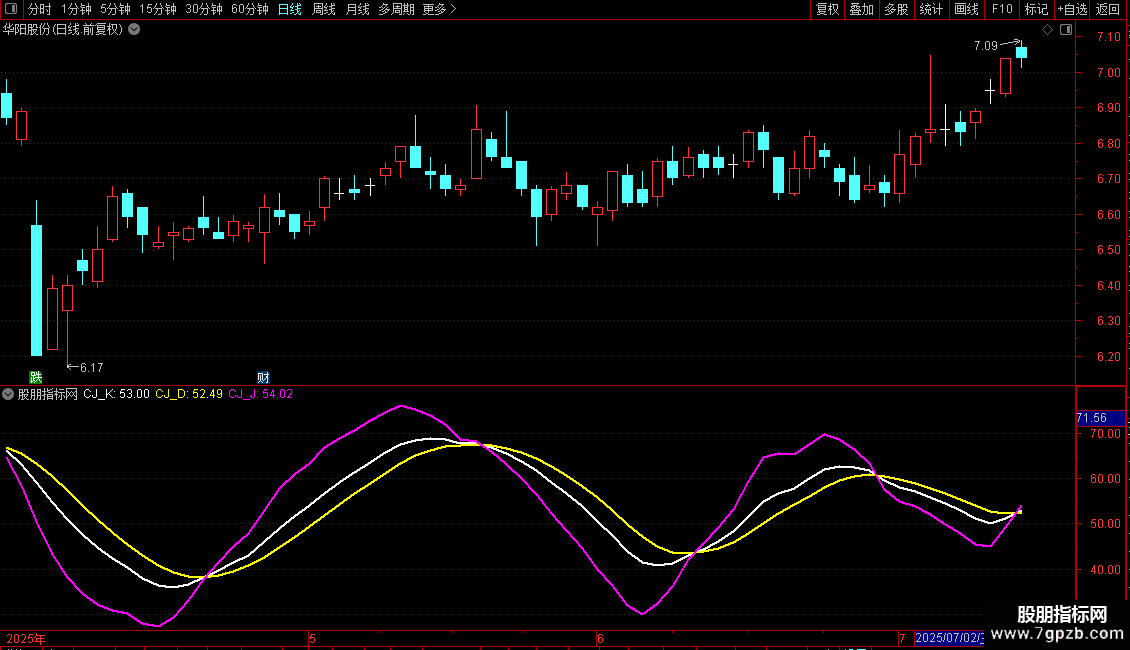Click the diamond icon in chart corner
Screen dimensions: 1130x650
pyautogui.click(x=1048, y=30)
